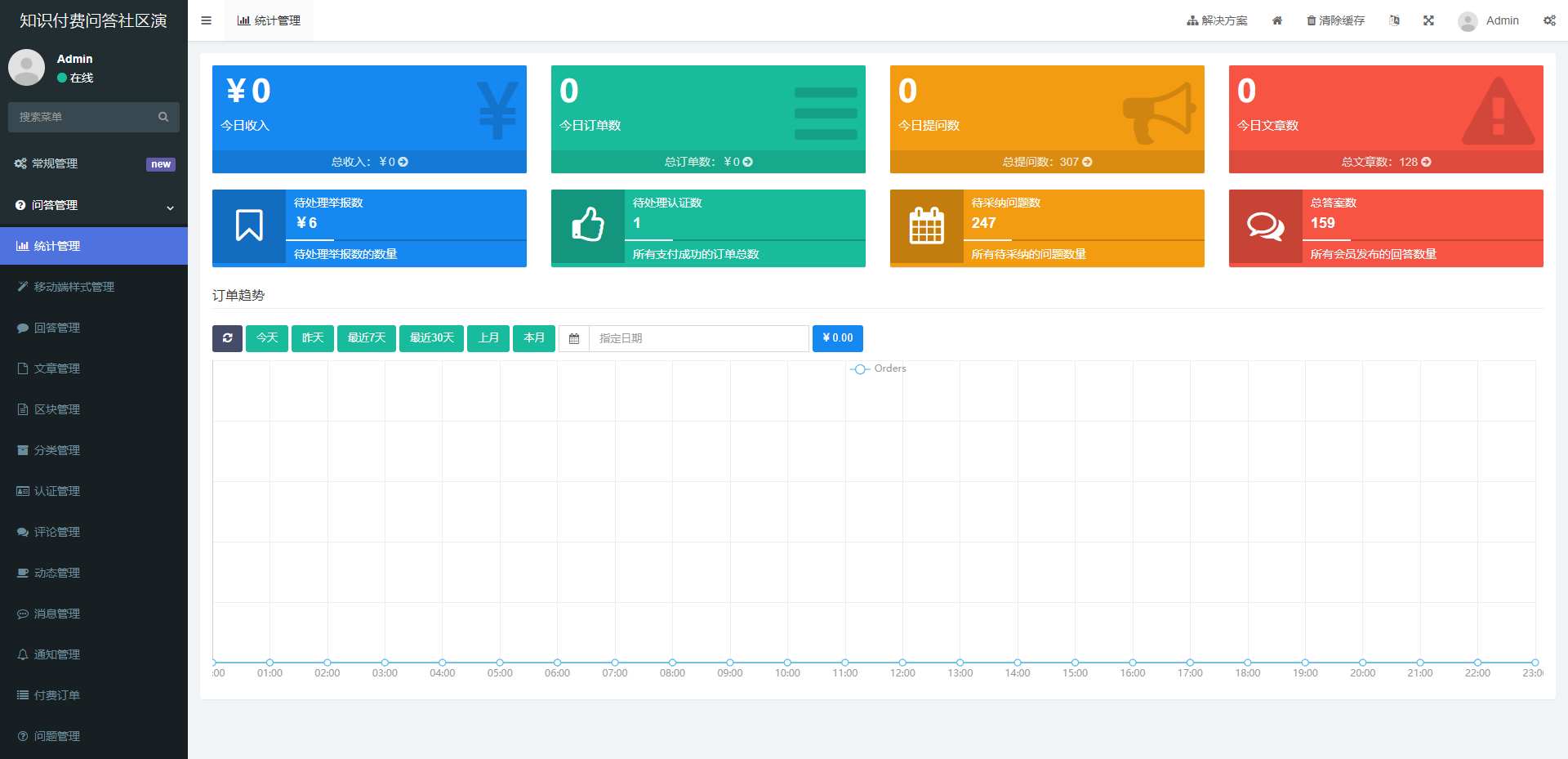
Task: Toggle the sidebar hamburger menu icon
Action: tap(206, 20)
